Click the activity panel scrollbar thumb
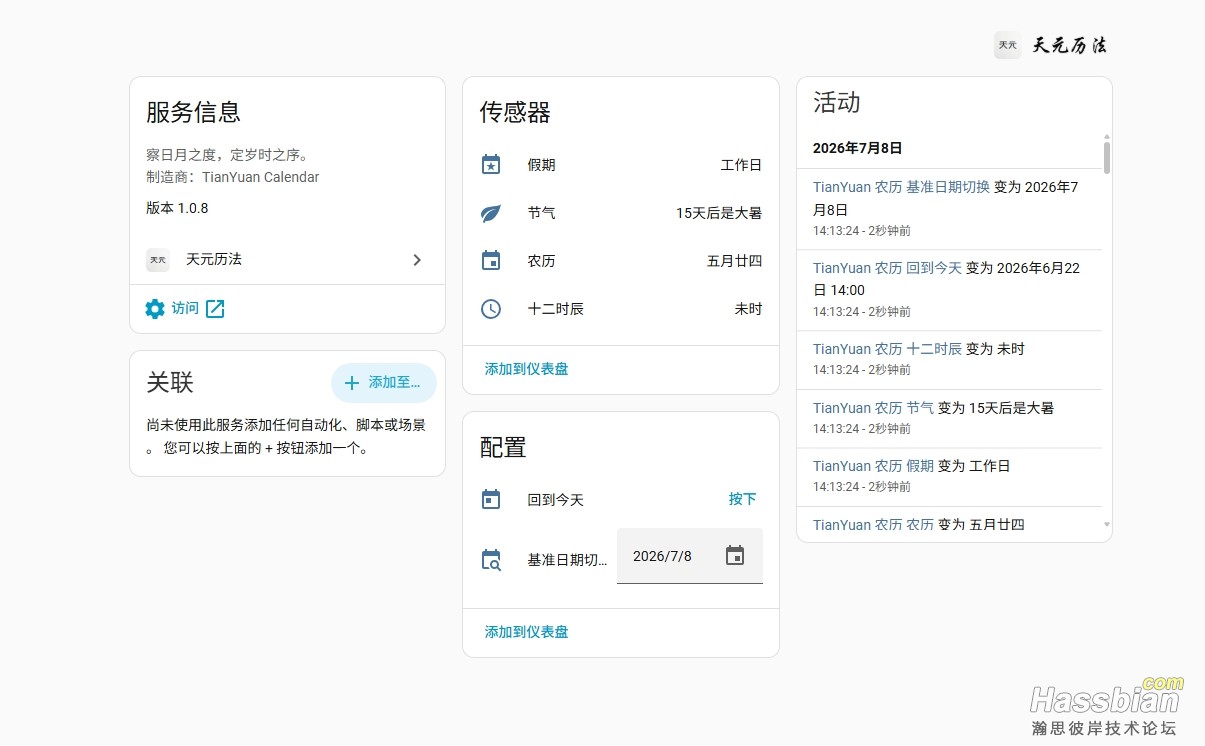This screenshot has width=1205, height=746. tap(1107, 158)
